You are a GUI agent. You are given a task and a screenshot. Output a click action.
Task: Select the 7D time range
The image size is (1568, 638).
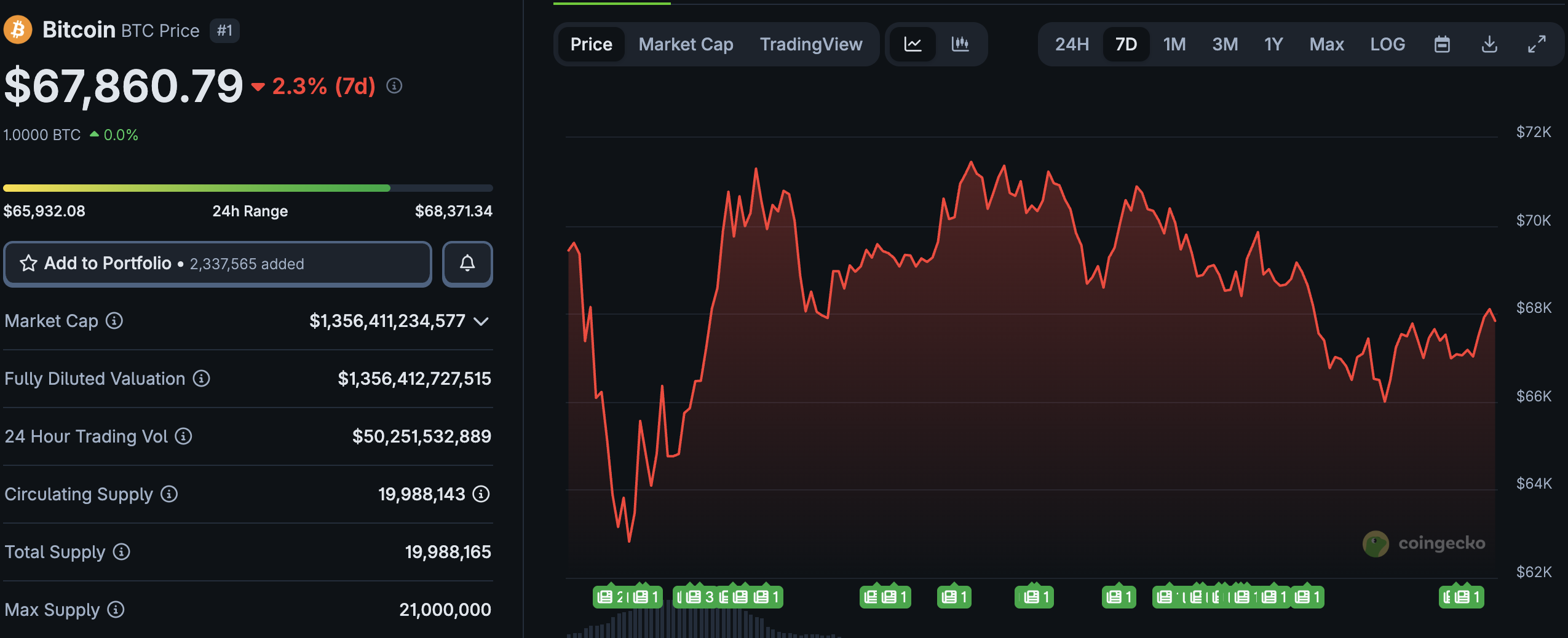(1126, 44)
